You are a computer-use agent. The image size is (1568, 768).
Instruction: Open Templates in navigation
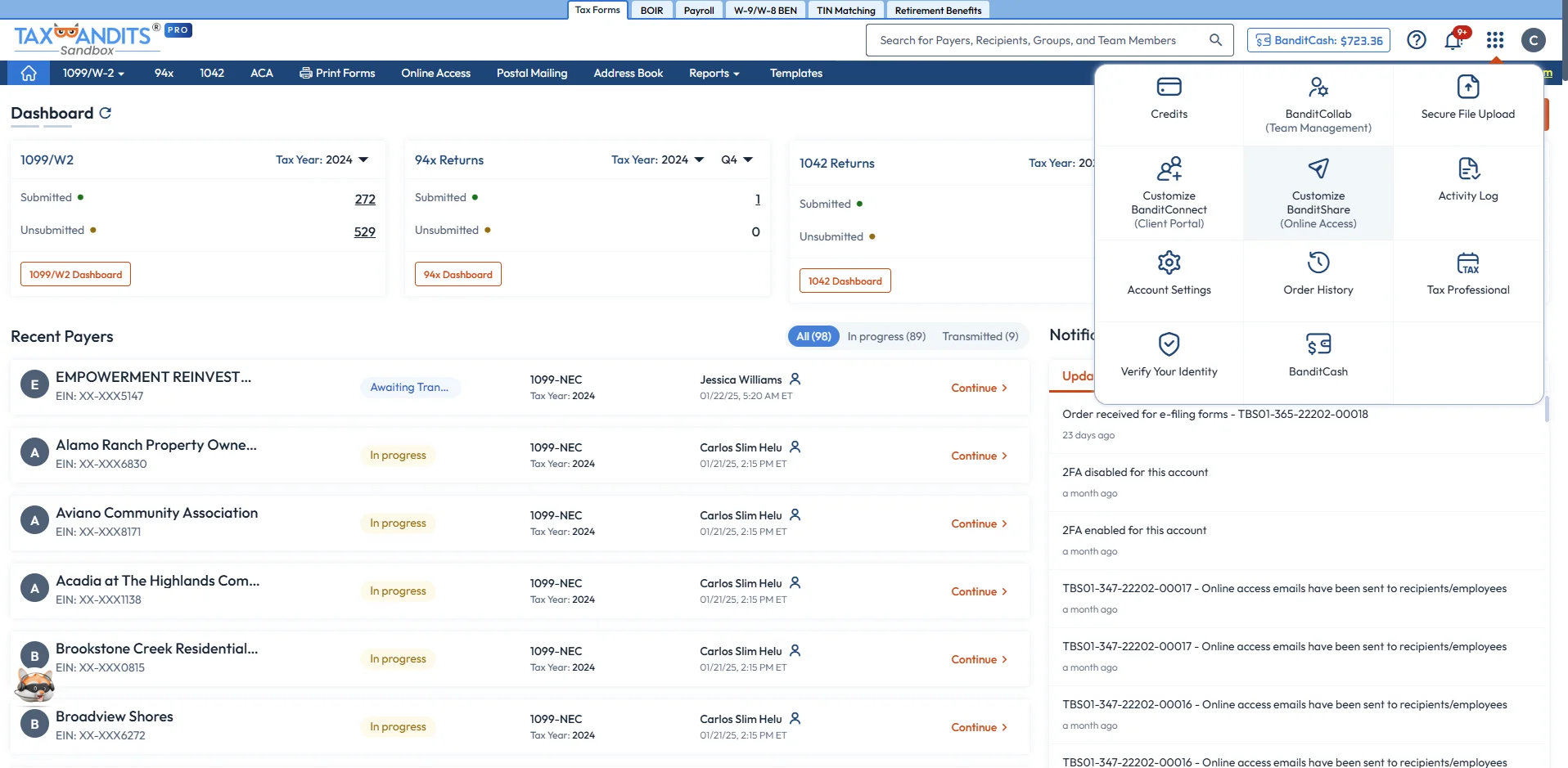coord(795,73)
